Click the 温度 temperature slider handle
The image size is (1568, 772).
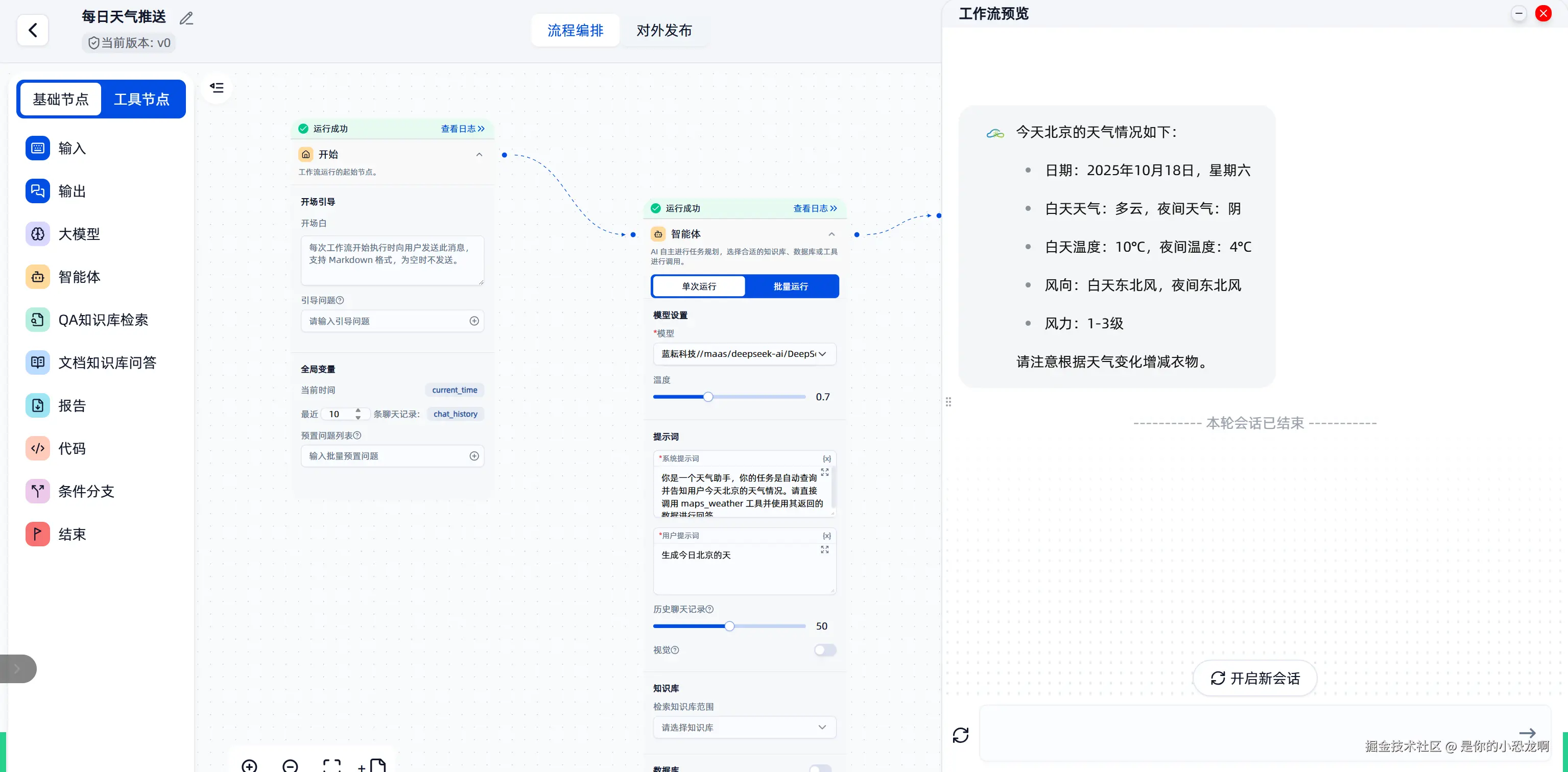(708, 397)
